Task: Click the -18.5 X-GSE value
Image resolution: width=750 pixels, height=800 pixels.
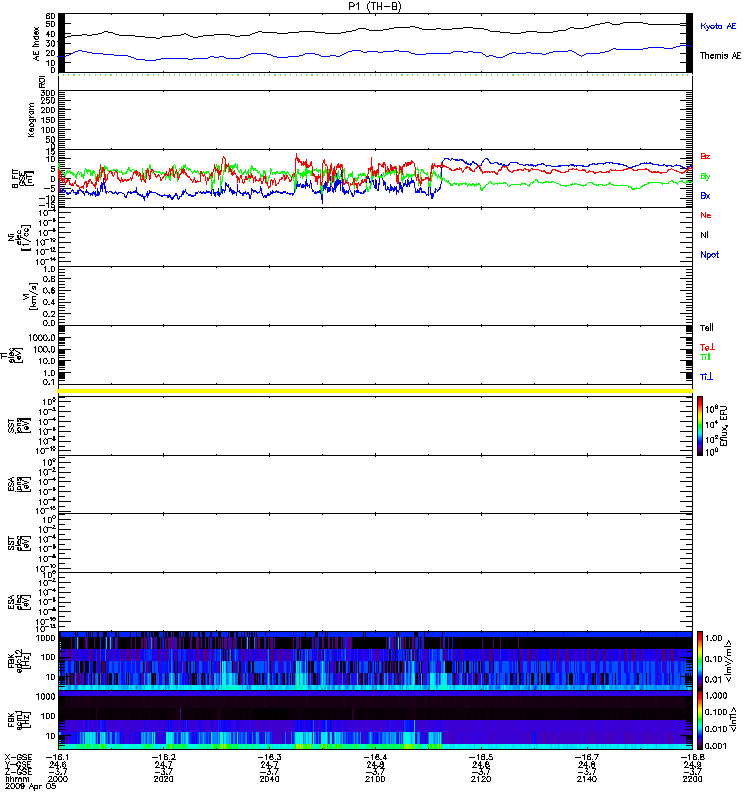Action: pyautogui.click(x=481, y=758)
